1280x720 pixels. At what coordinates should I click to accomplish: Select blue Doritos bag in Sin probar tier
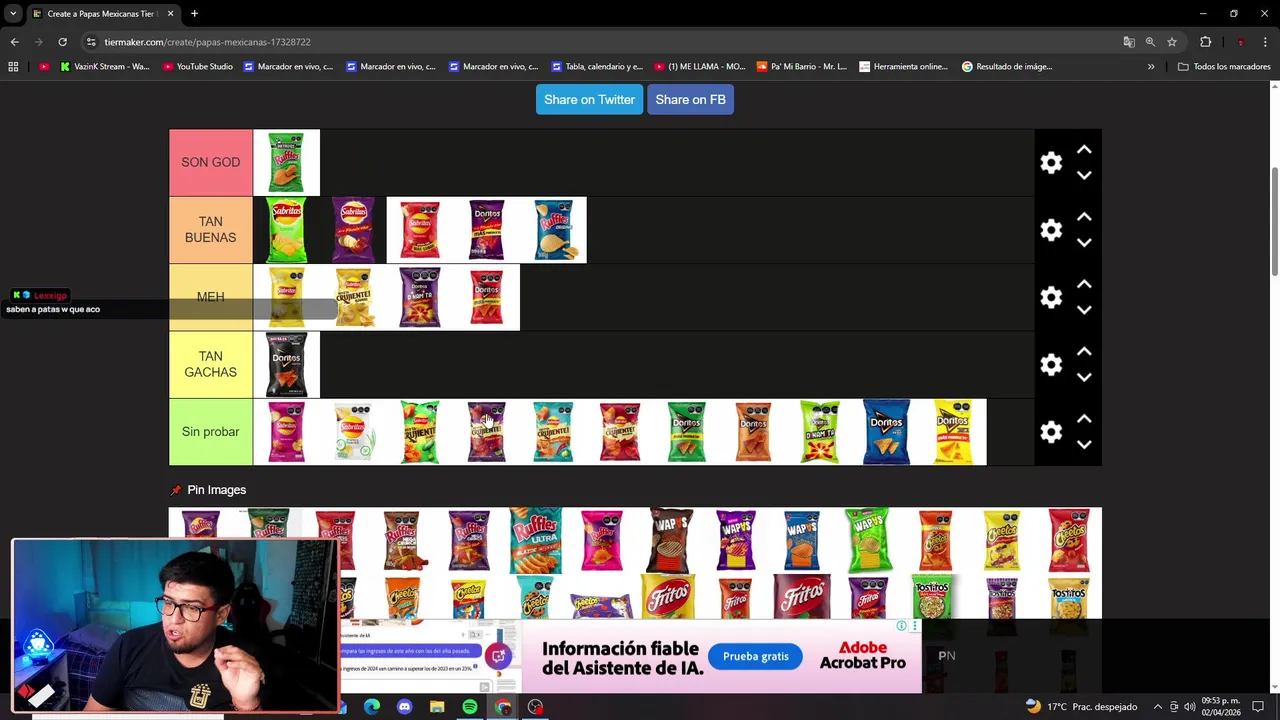click(886, 432)
